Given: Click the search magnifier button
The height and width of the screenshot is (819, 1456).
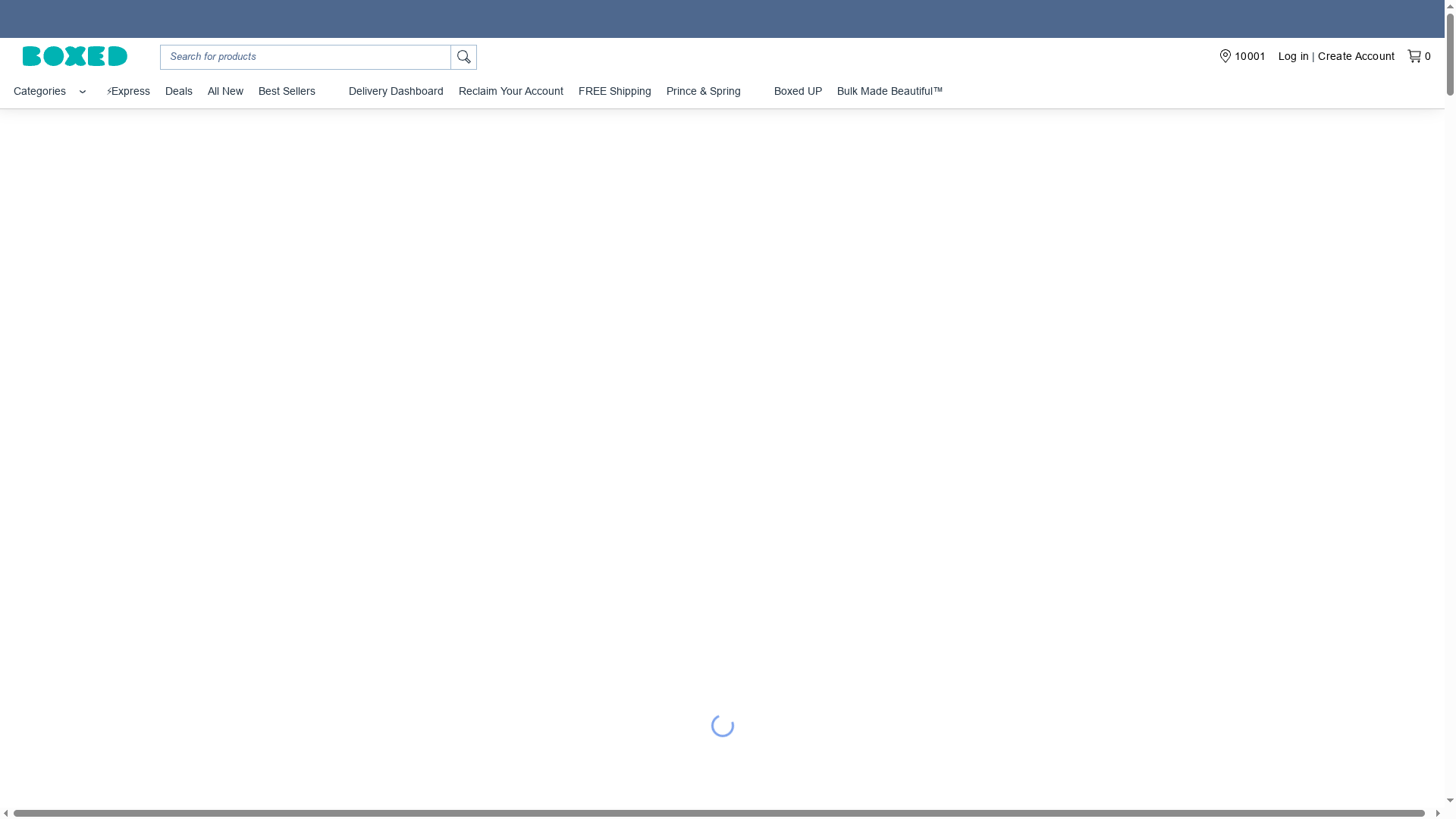Looking at the screenshot, I should (464, 57).
